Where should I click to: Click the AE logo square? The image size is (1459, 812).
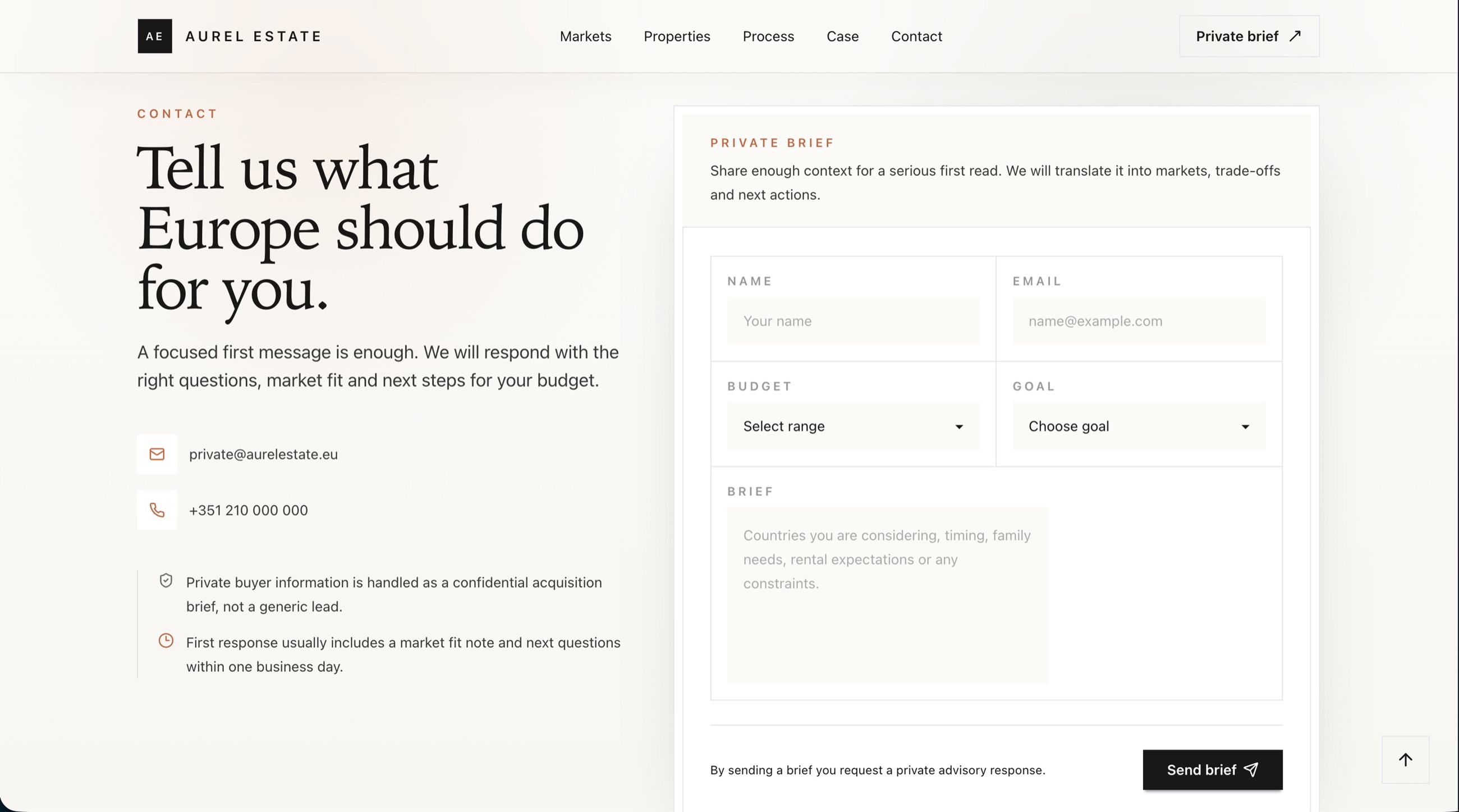tap(155, 36)
